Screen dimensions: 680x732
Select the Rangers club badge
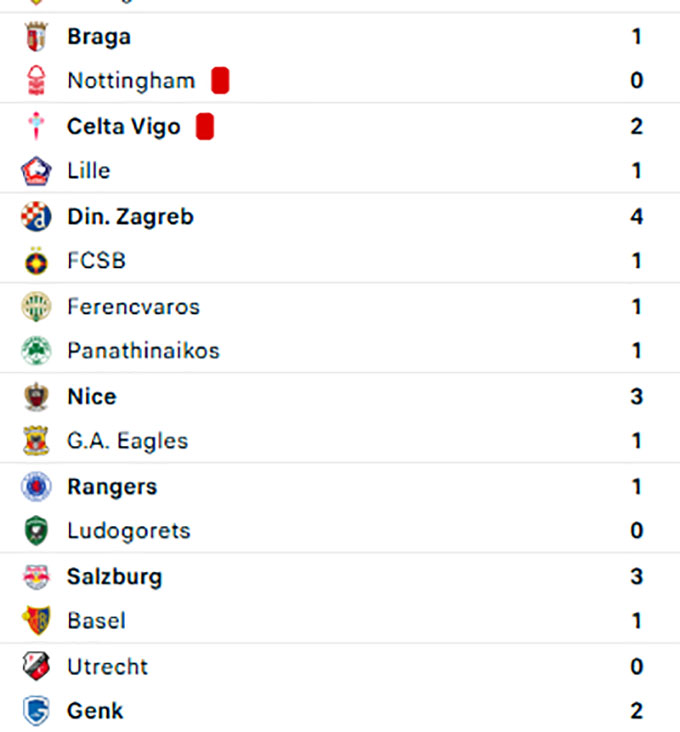pos(36,487)
